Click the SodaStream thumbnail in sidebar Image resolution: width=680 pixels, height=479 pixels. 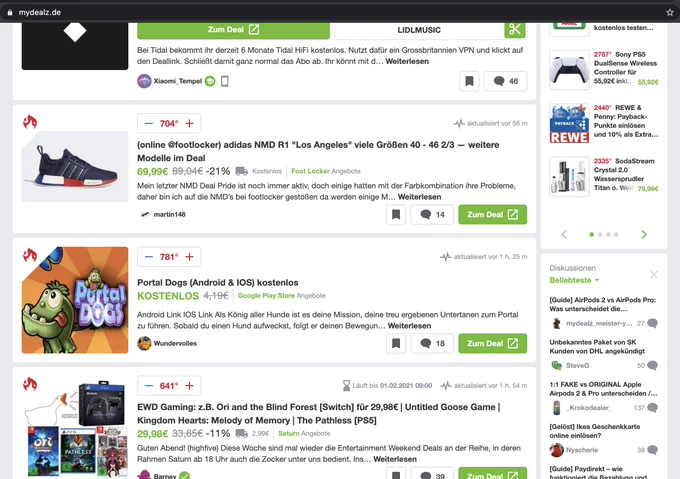point(569,176)
